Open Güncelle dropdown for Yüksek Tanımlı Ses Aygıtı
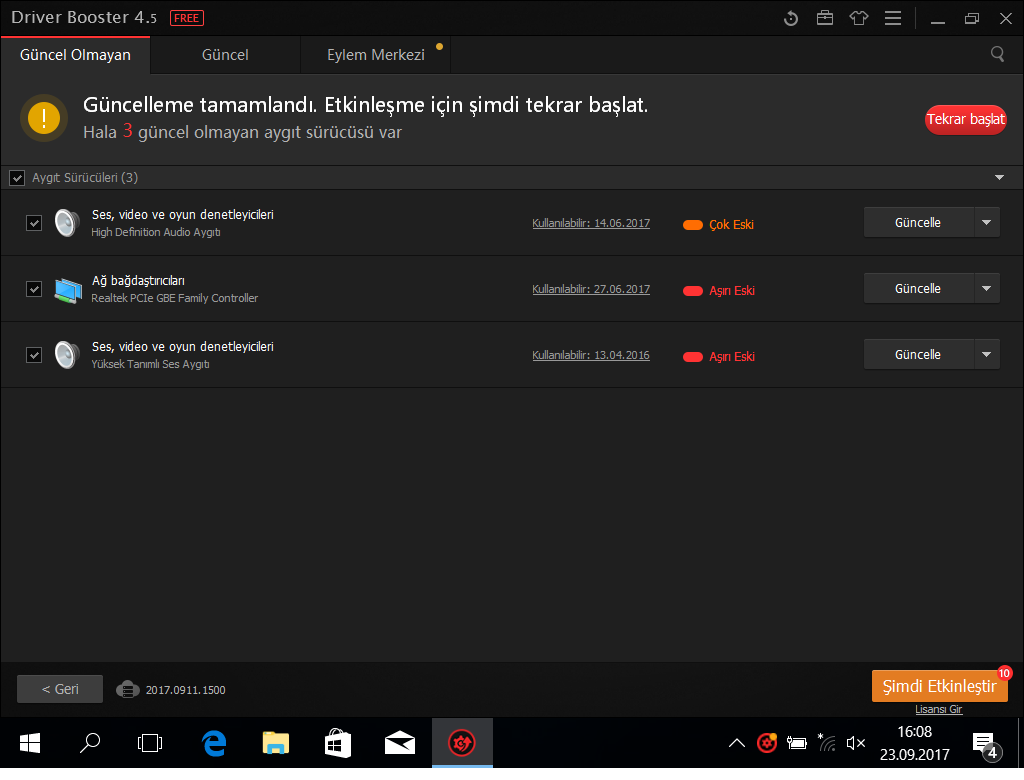The height and width of the screenshot is (780, 1024). (x=987, y=355)
